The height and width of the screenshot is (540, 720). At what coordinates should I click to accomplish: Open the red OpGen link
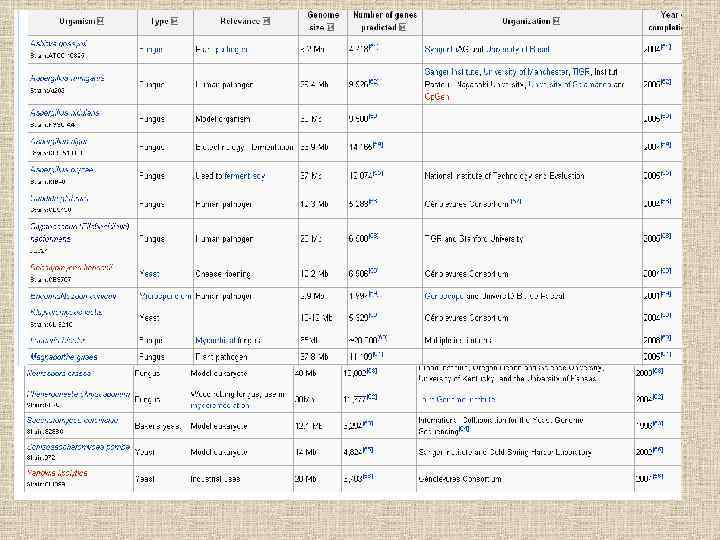[x=436, y=97]
